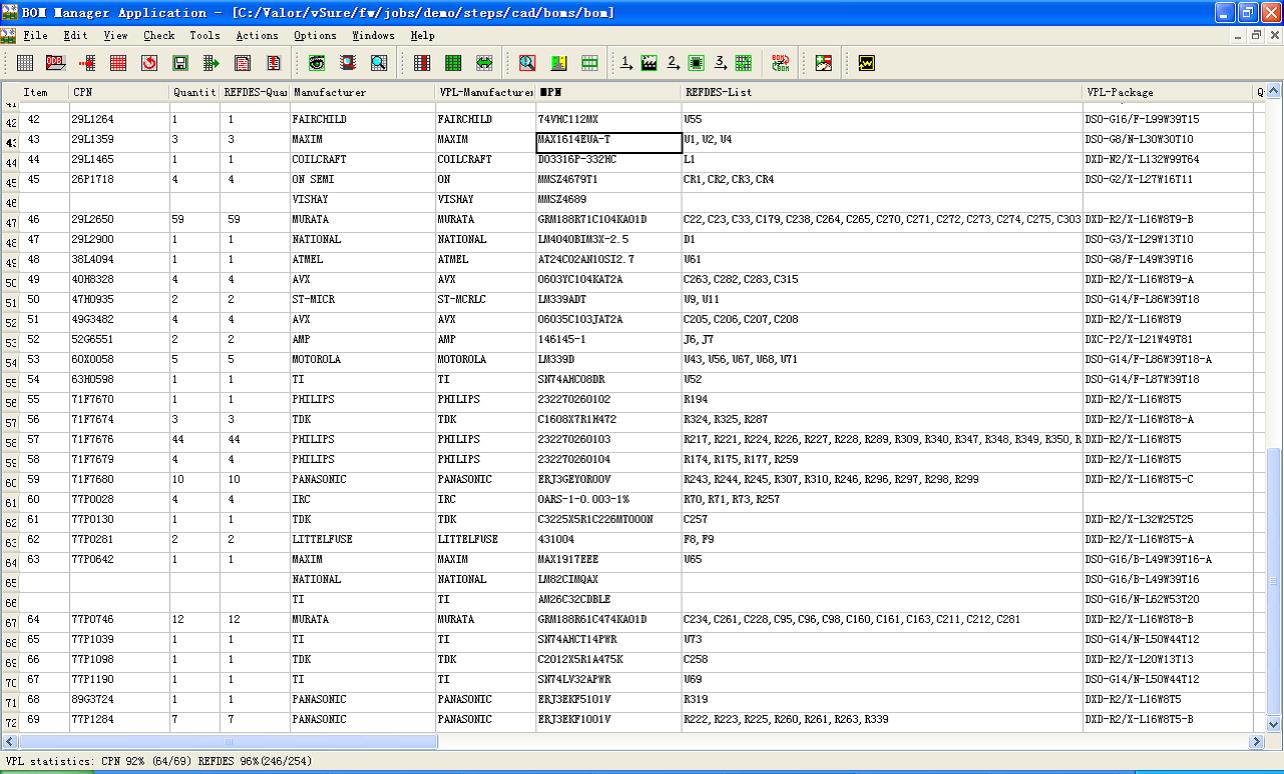Viewport: 1284px width, 774px height.
Task: Open the Edit menu
Action: coord(76,35)
